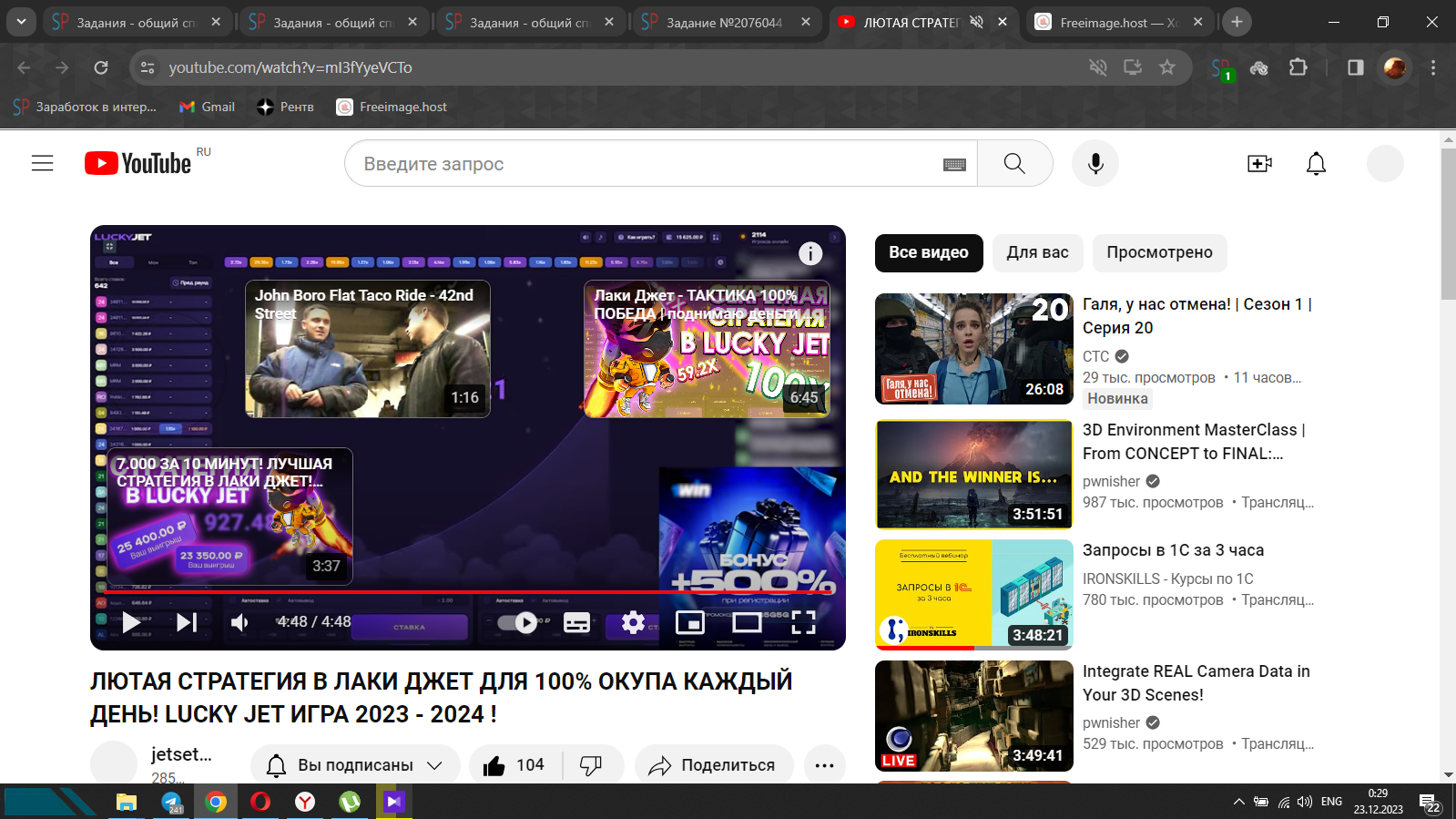The height and width of the screenshot is (819, 1456).
Task: Open player settings gear icon
Action: click(633, 622)
